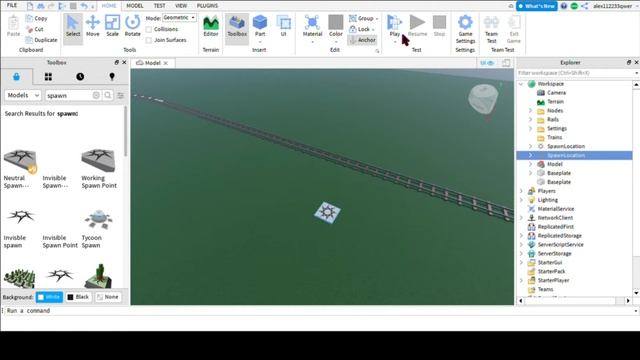Open the UI insert tool
This screenshot has width=640, height=360.
pos(283,27)
